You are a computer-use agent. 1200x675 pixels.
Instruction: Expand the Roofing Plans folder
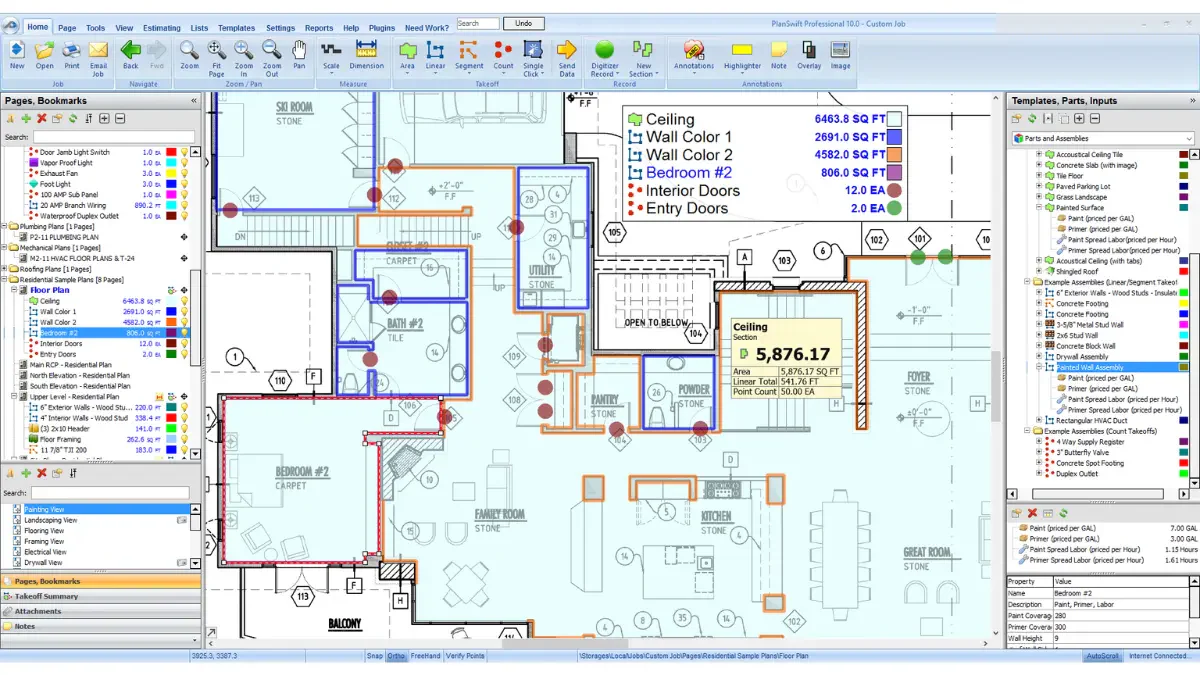pos(3,269)
